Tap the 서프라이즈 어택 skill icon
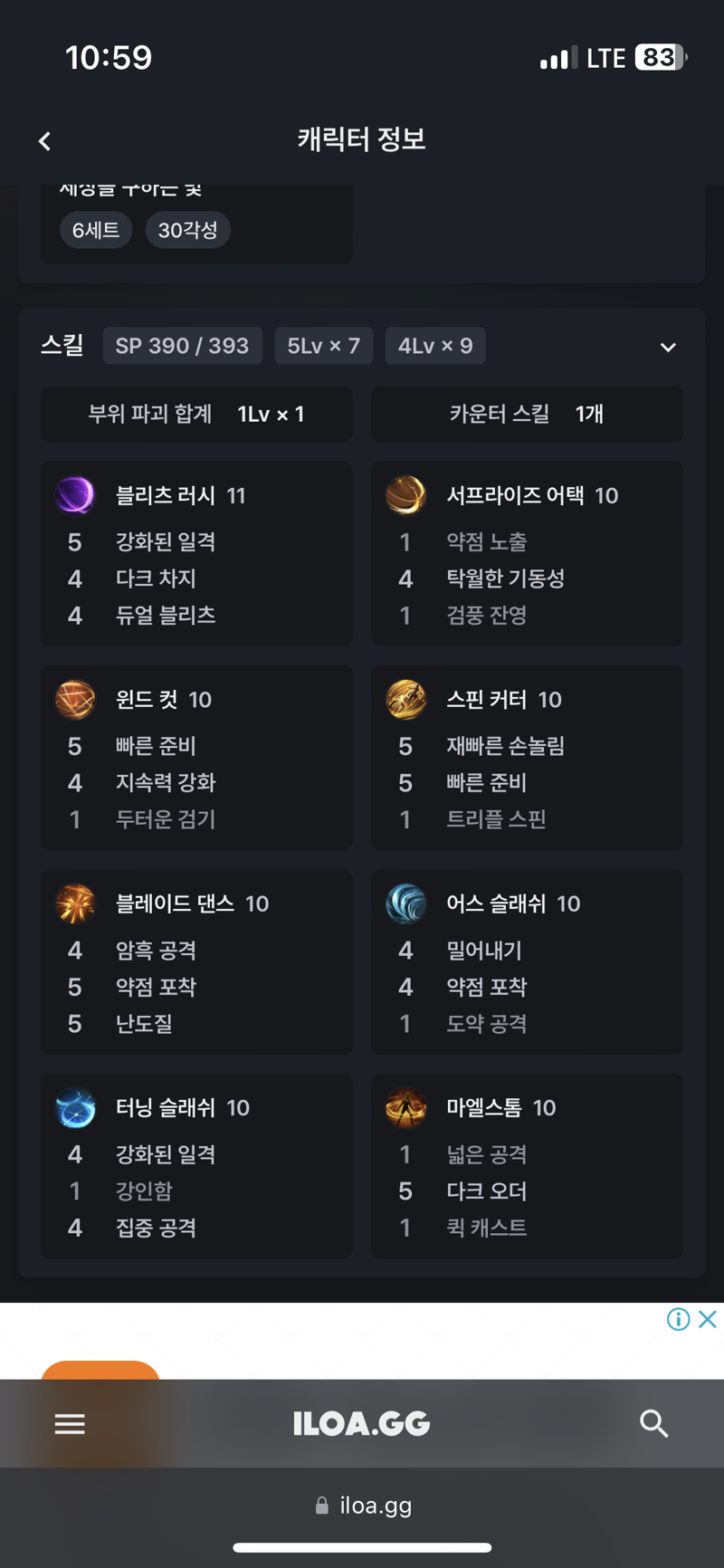This screenshot has width=724, height=1568. point(405,495)
